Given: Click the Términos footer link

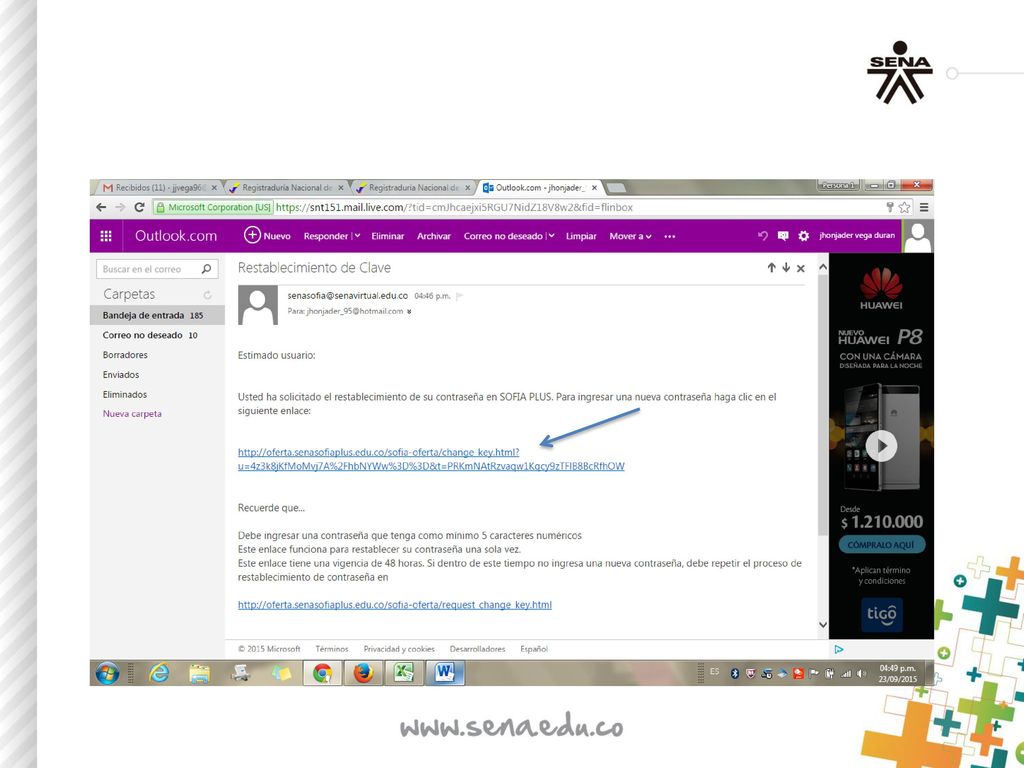Looking at the screenshot, I should [x=332, y=649].
